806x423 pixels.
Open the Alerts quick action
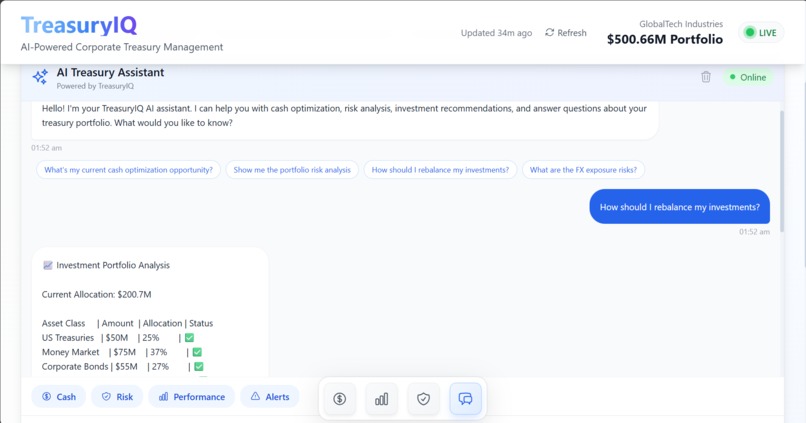click(x=270, y=397)
